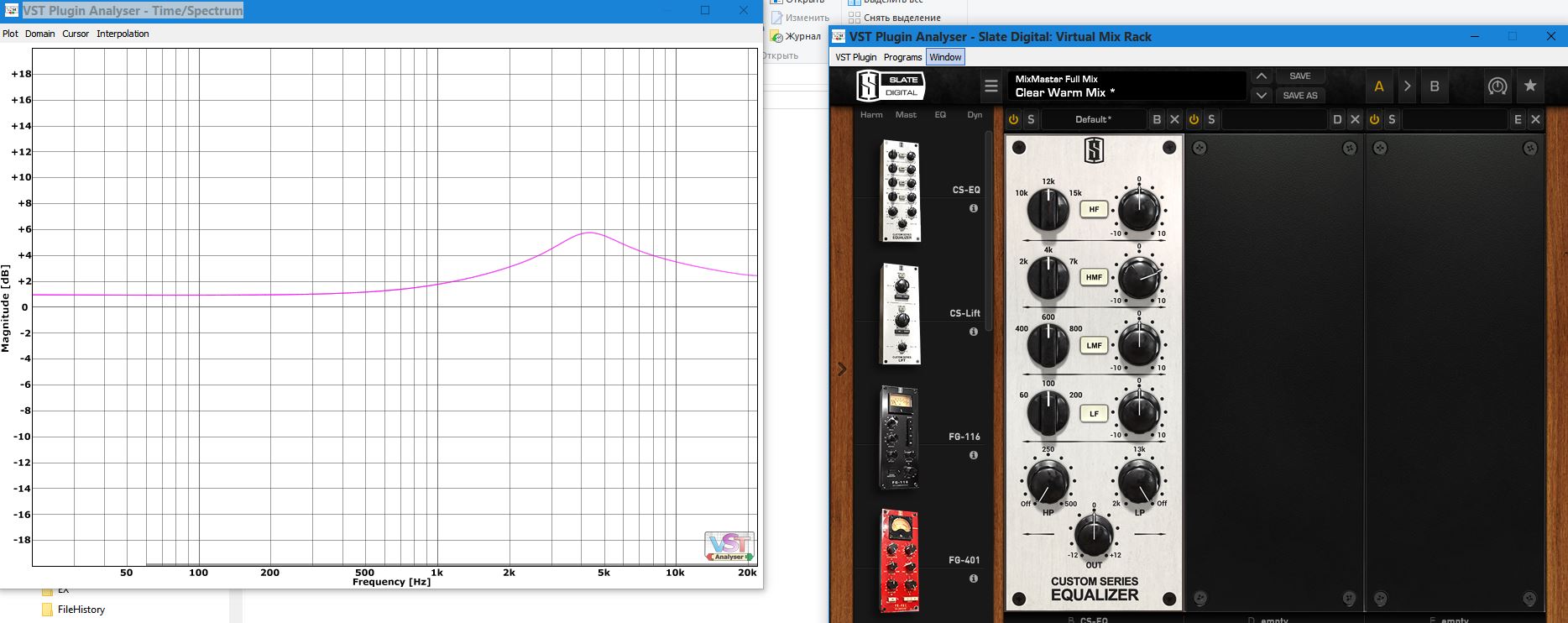Select the FG-401 compressor thumbnail
This screenshot has width=1568, height=623.
click(x=899, y=560)
